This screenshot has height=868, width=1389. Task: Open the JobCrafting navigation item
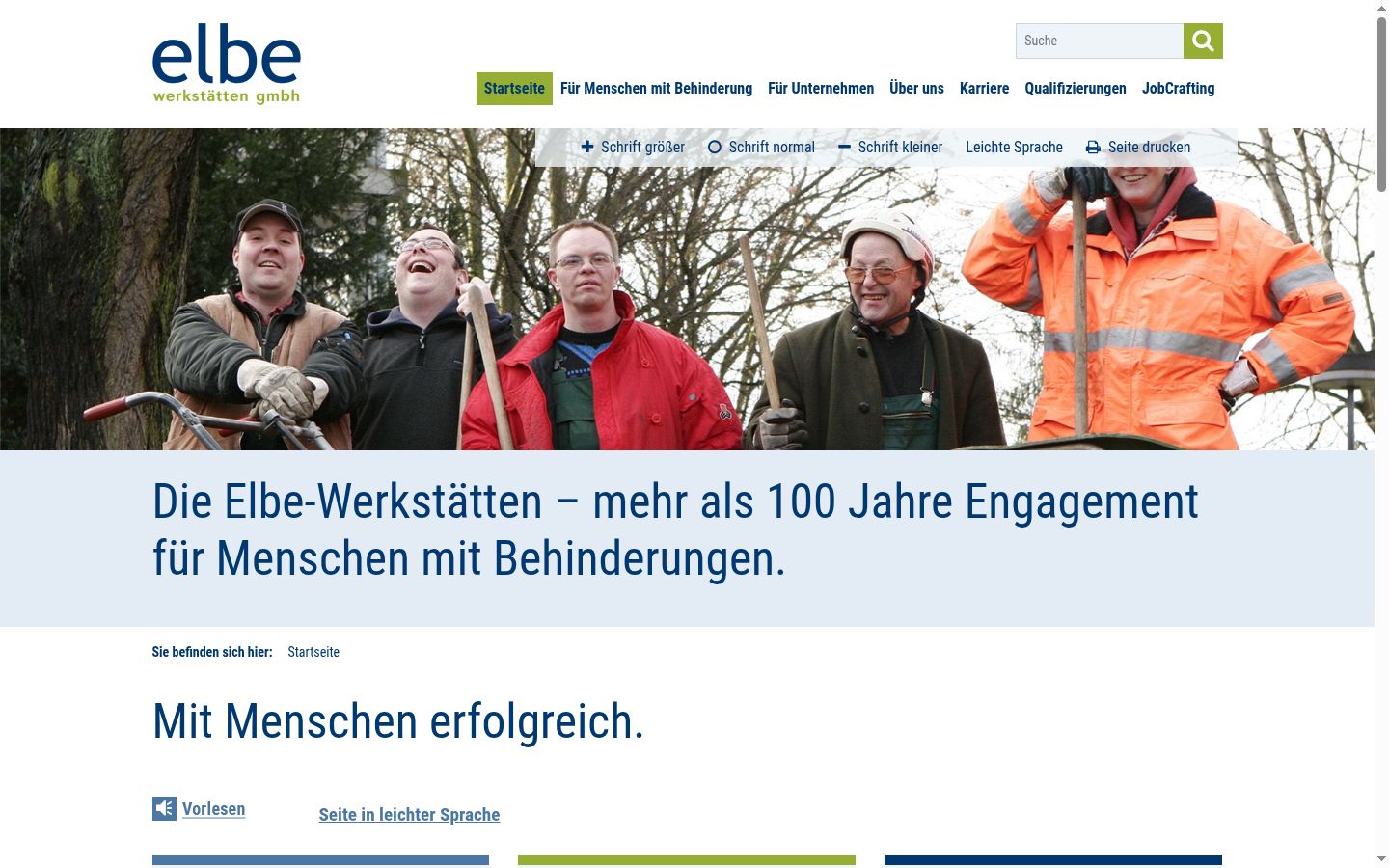[1179, 89]
